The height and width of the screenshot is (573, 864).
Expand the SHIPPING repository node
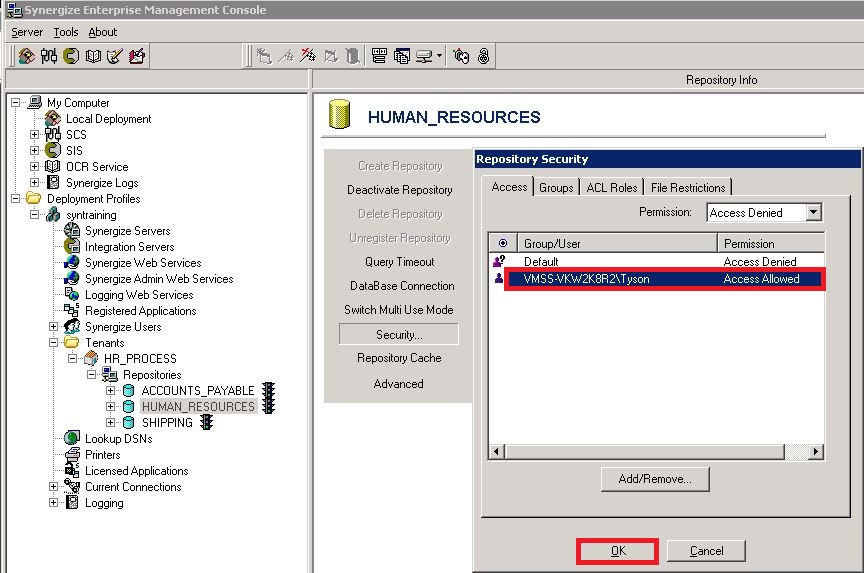click(110, 422)
